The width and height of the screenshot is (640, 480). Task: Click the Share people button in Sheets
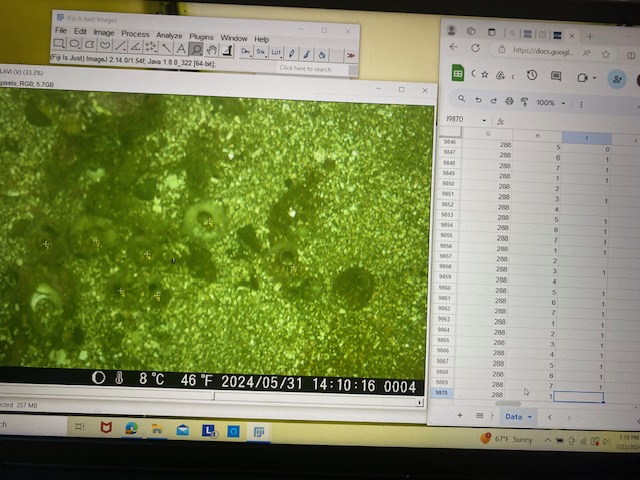point(617,79)
